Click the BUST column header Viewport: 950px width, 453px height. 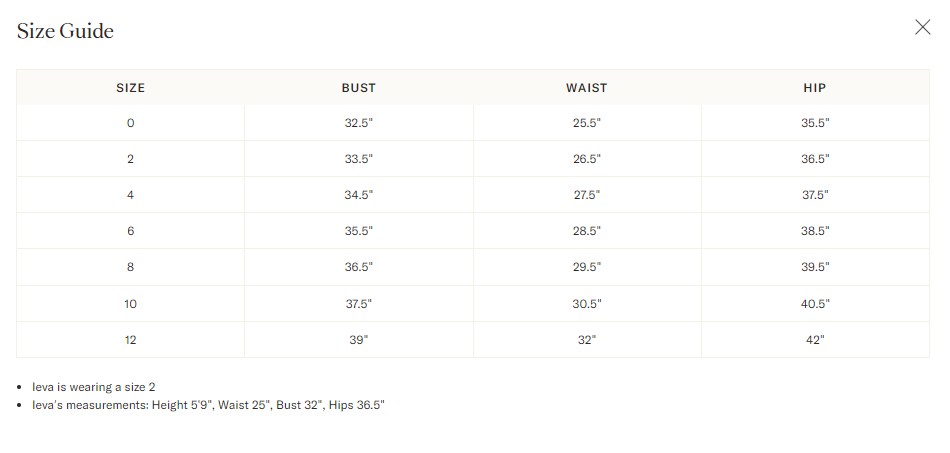tap(359, 88)
